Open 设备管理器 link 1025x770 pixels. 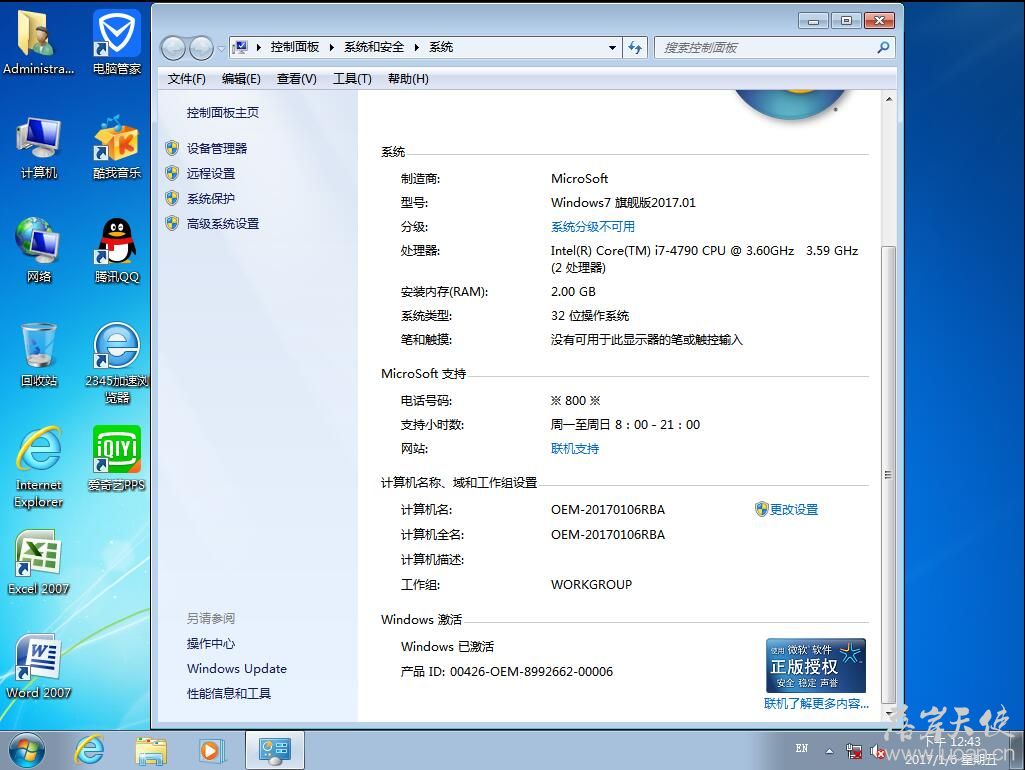pos(217,148)
